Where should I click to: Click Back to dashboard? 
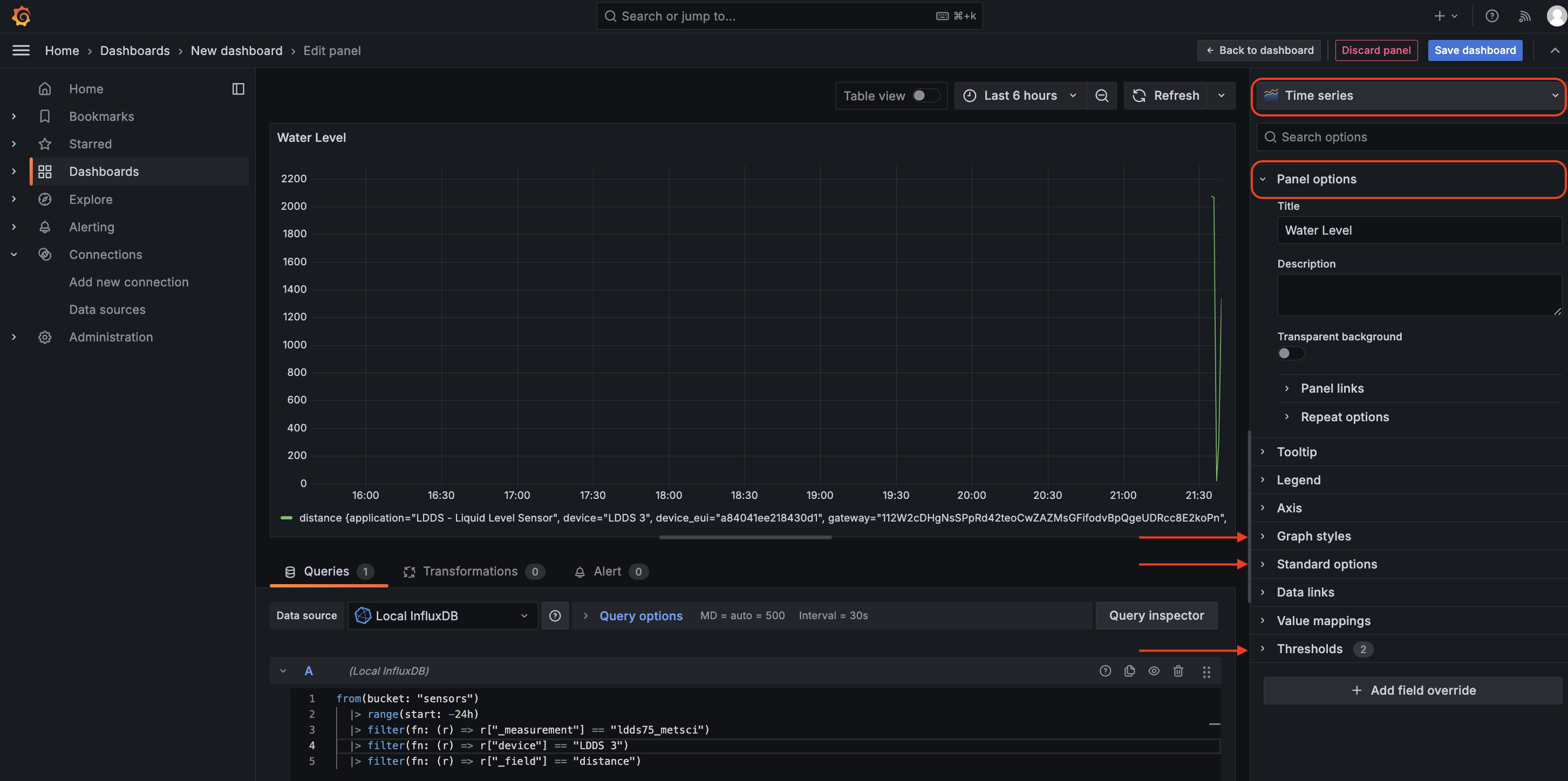tap(1259, 50)
